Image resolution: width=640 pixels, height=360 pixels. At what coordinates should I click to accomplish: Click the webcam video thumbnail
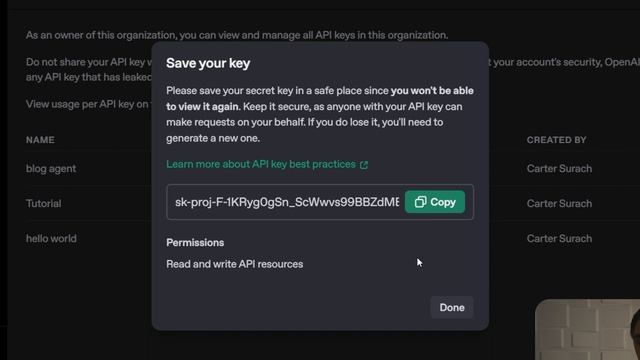(x=587, y=329)
